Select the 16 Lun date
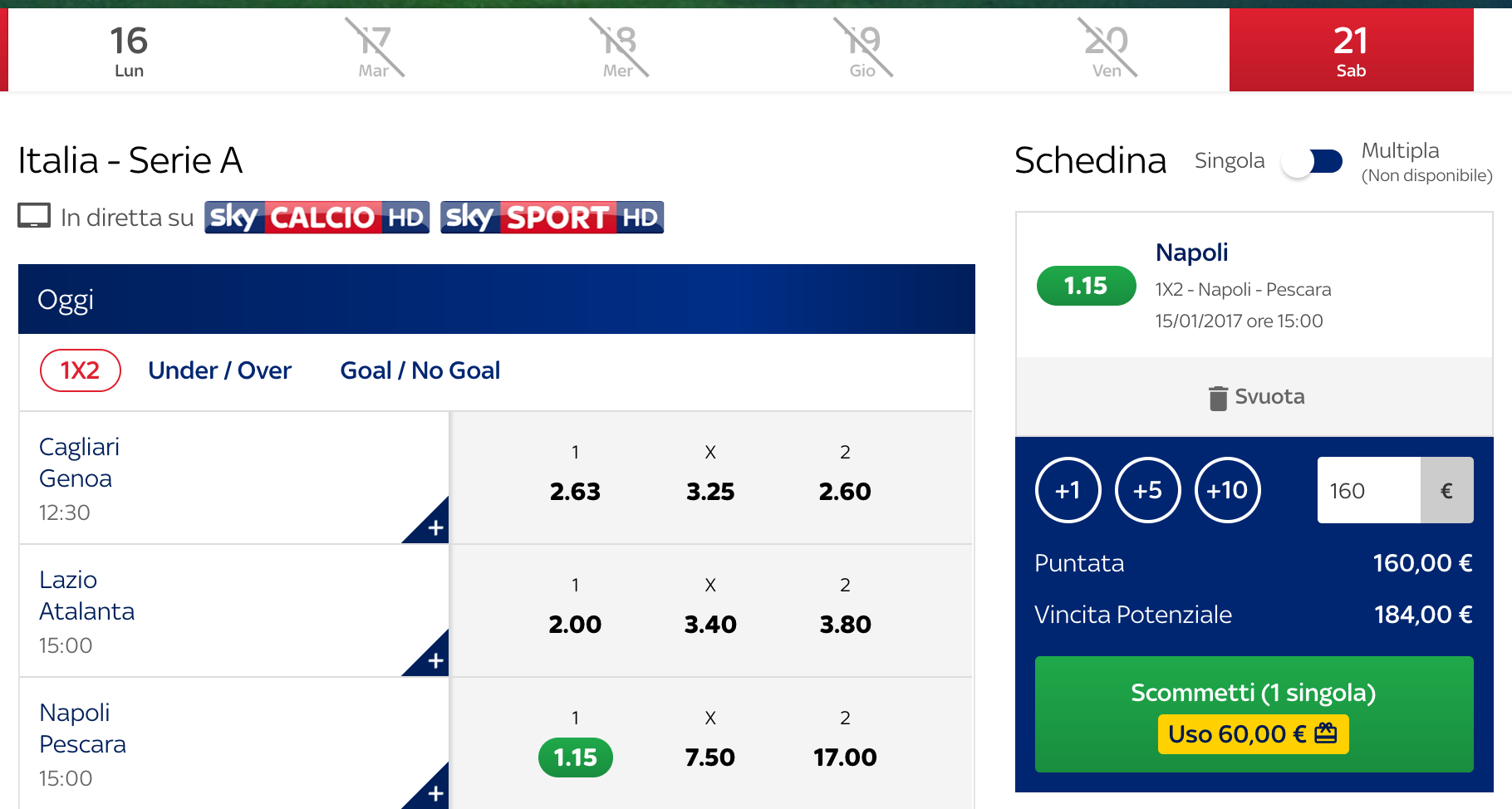Viewport: 1512px width, 809px height. coord(129,50)
